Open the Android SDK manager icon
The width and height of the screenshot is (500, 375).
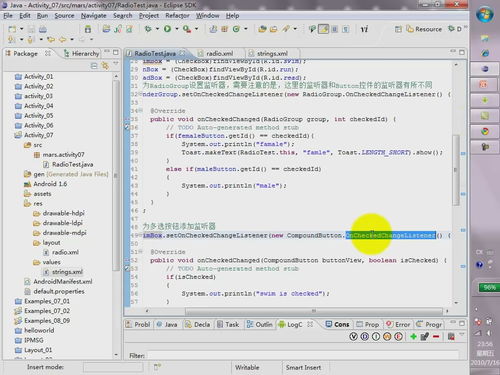tap(88, 29)
